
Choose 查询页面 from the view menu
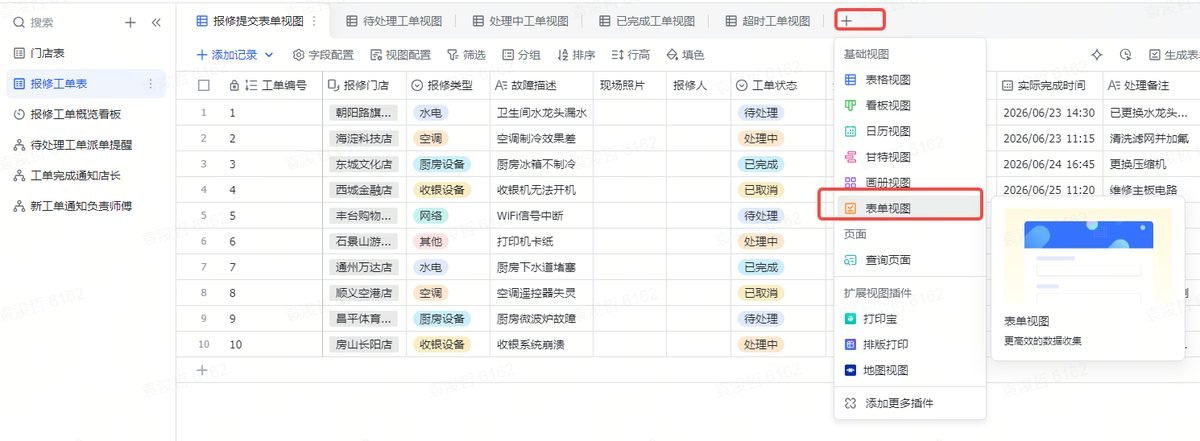910,260
